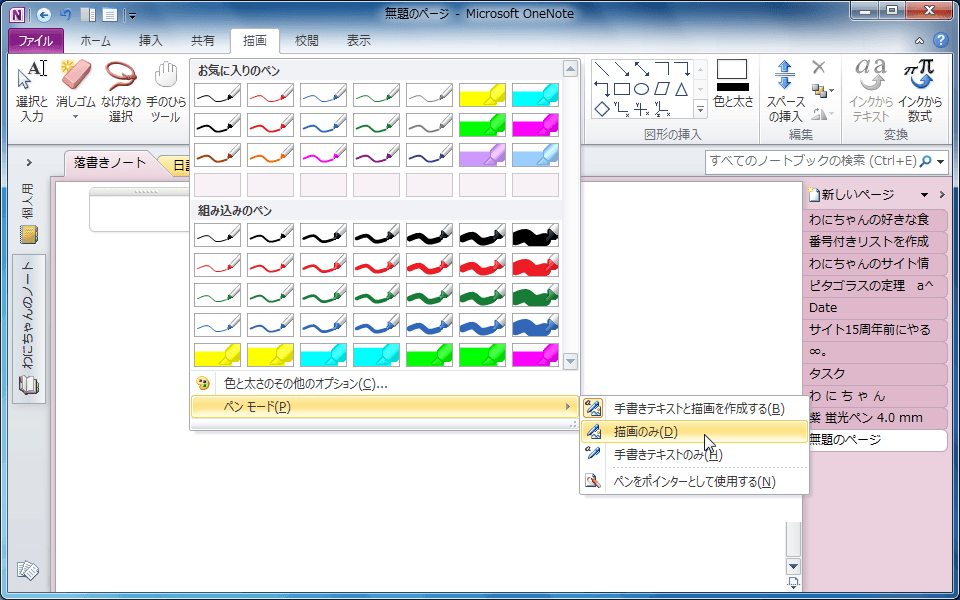This screenshot has height=600, width=960.
Task: Convert ink with インクからテキスト
Action: (871, 91)
